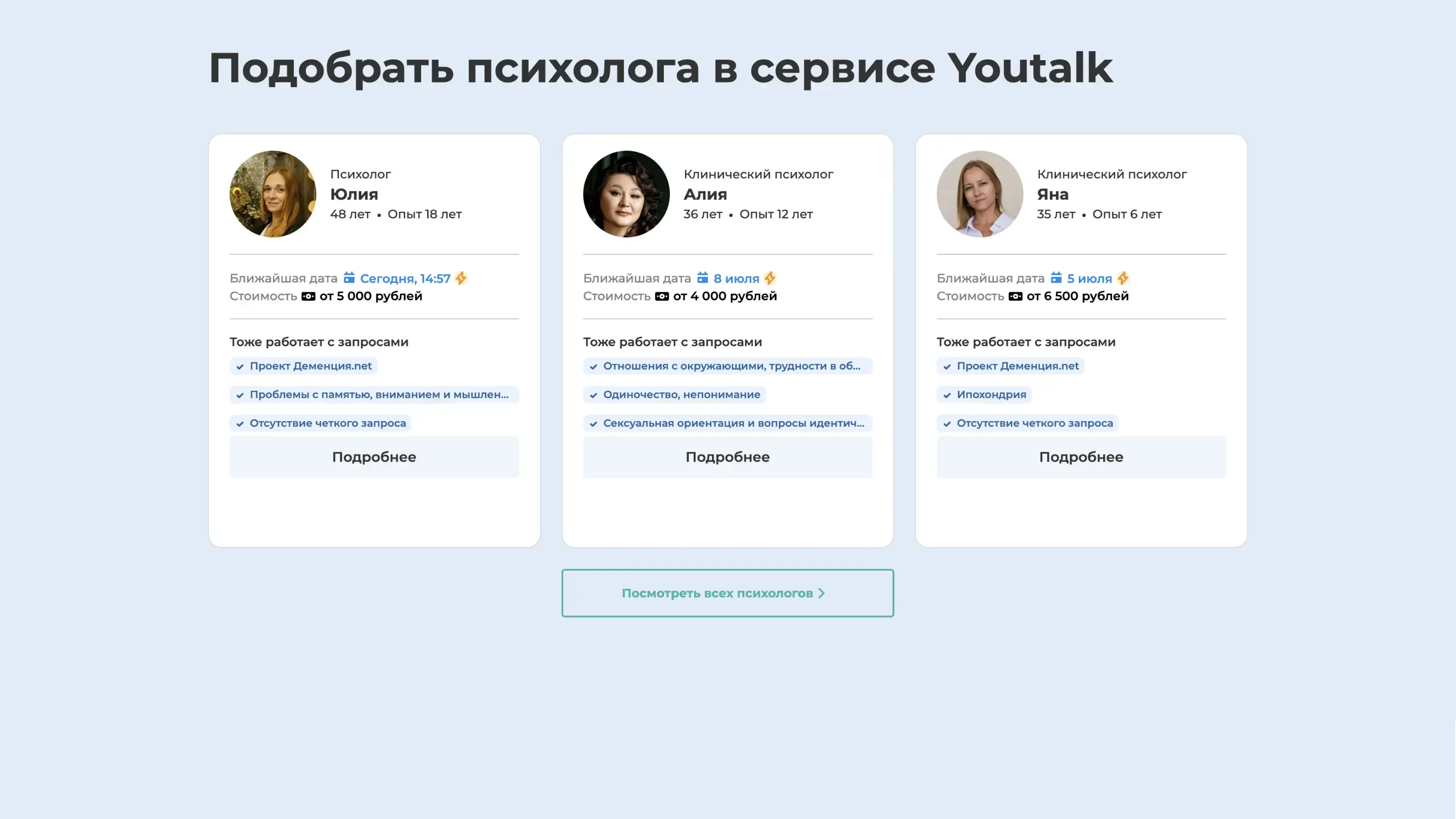1456x819 pixels.
Task: Click calendar icon on Юлия's card
Action: 349,278
